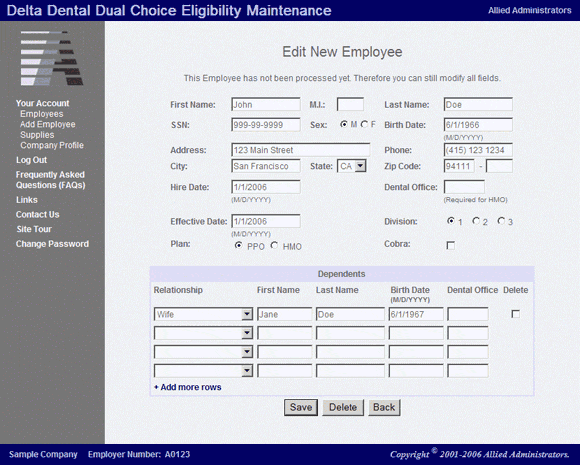Check the Cobra checkbox
Image resolution: width=580 pixels, height=465 pixels.
[451, 245]
